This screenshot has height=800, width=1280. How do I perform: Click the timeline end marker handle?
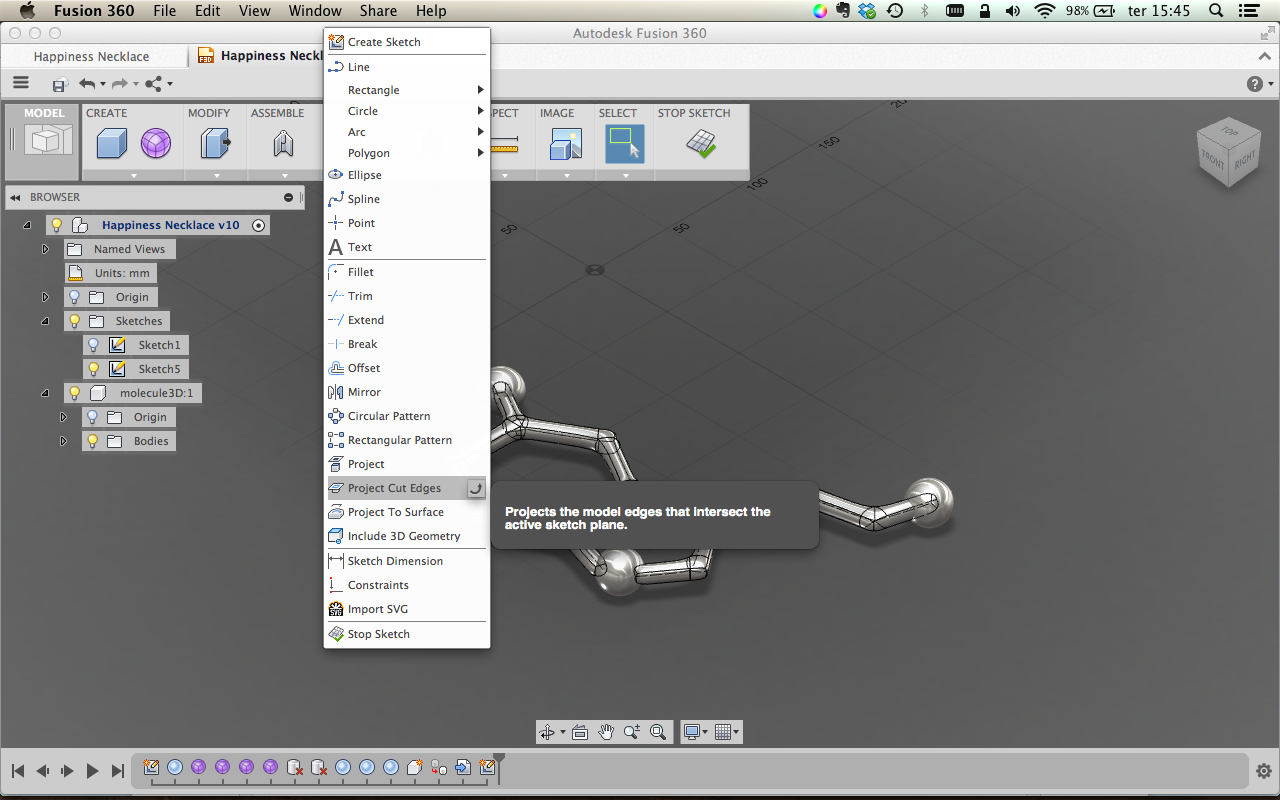tap(499, 759)
